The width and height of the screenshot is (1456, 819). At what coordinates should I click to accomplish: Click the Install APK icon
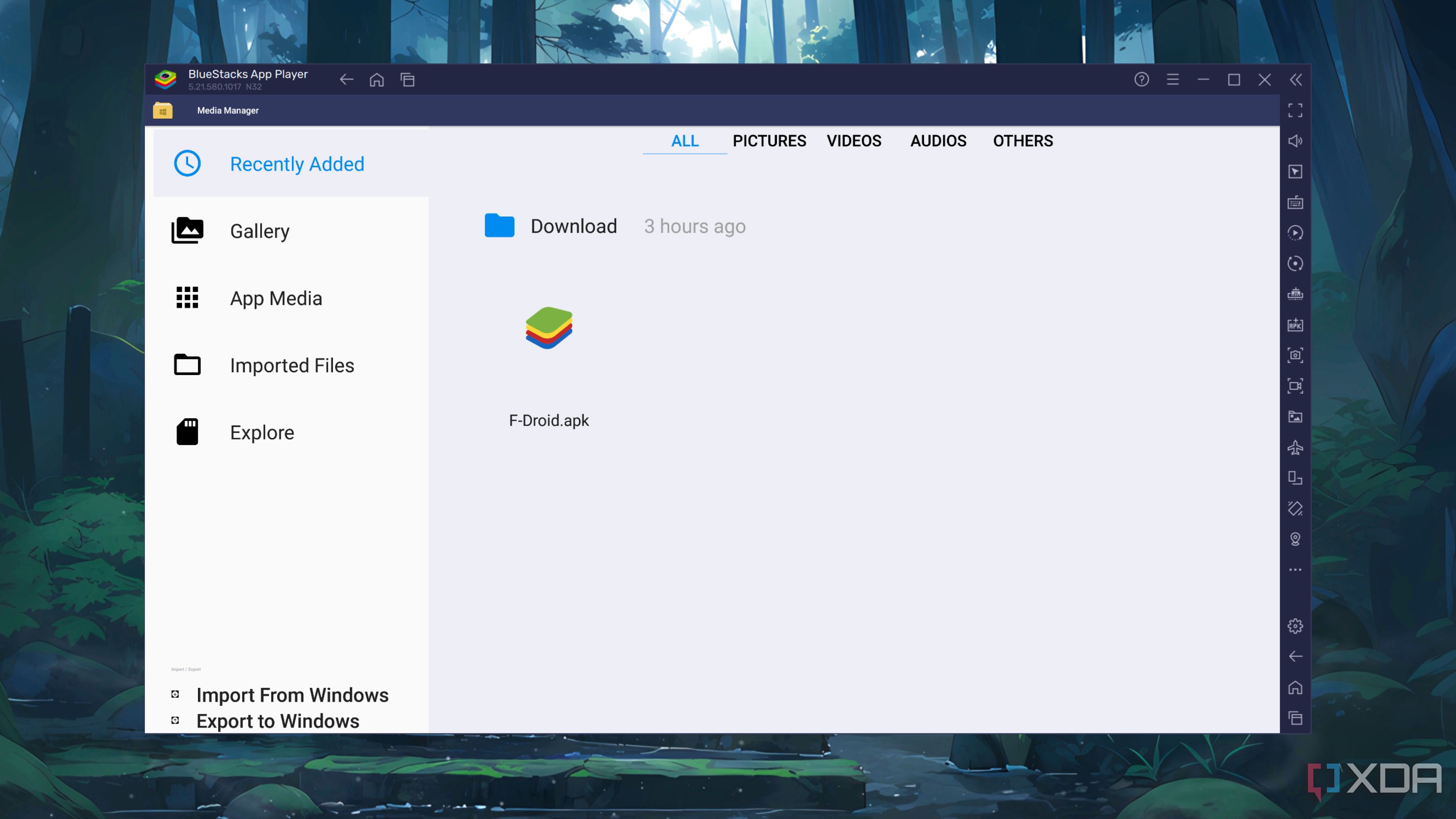(1296, 325)
